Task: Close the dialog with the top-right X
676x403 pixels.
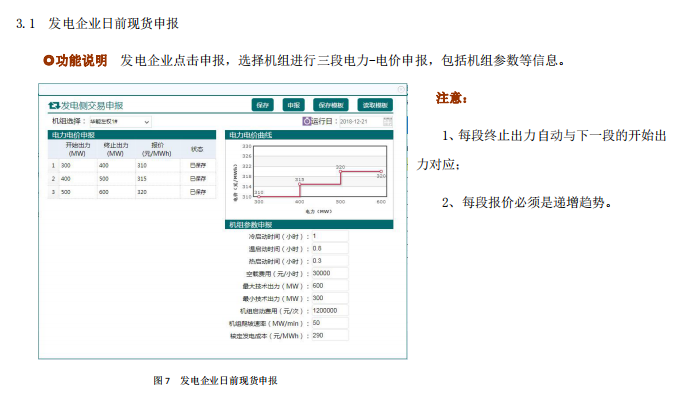Action: point(401,90)
